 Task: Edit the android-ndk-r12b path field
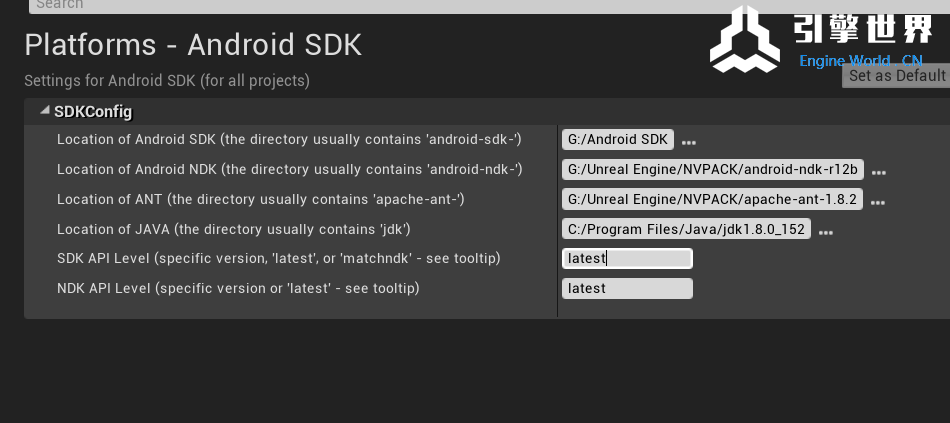coord(713,170)
